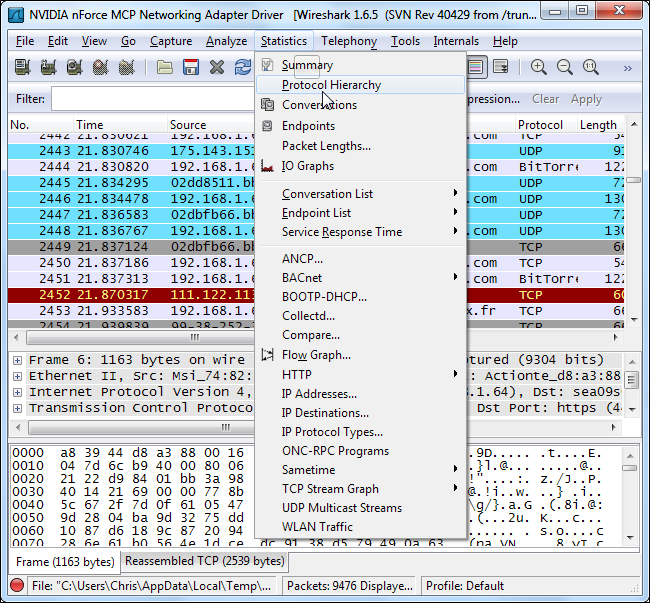Click the expert info red status circle
Image resolution: width=650 pixels, height=603 pixels.
coord(17,585)
